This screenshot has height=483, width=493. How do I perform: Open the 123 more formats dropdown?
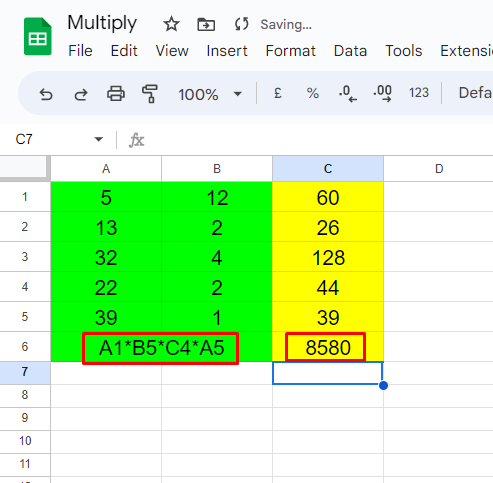(419, 93)
